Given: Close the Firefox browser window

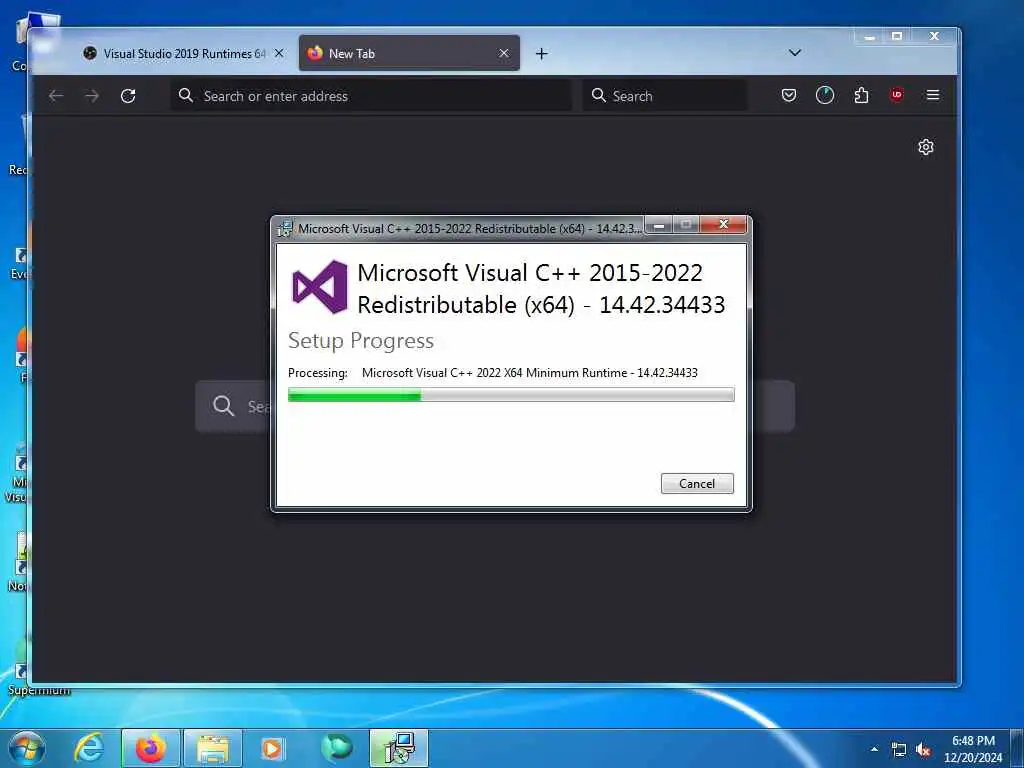Looking at the screenshot, I should pyautogui.click(x=935, y=37).
